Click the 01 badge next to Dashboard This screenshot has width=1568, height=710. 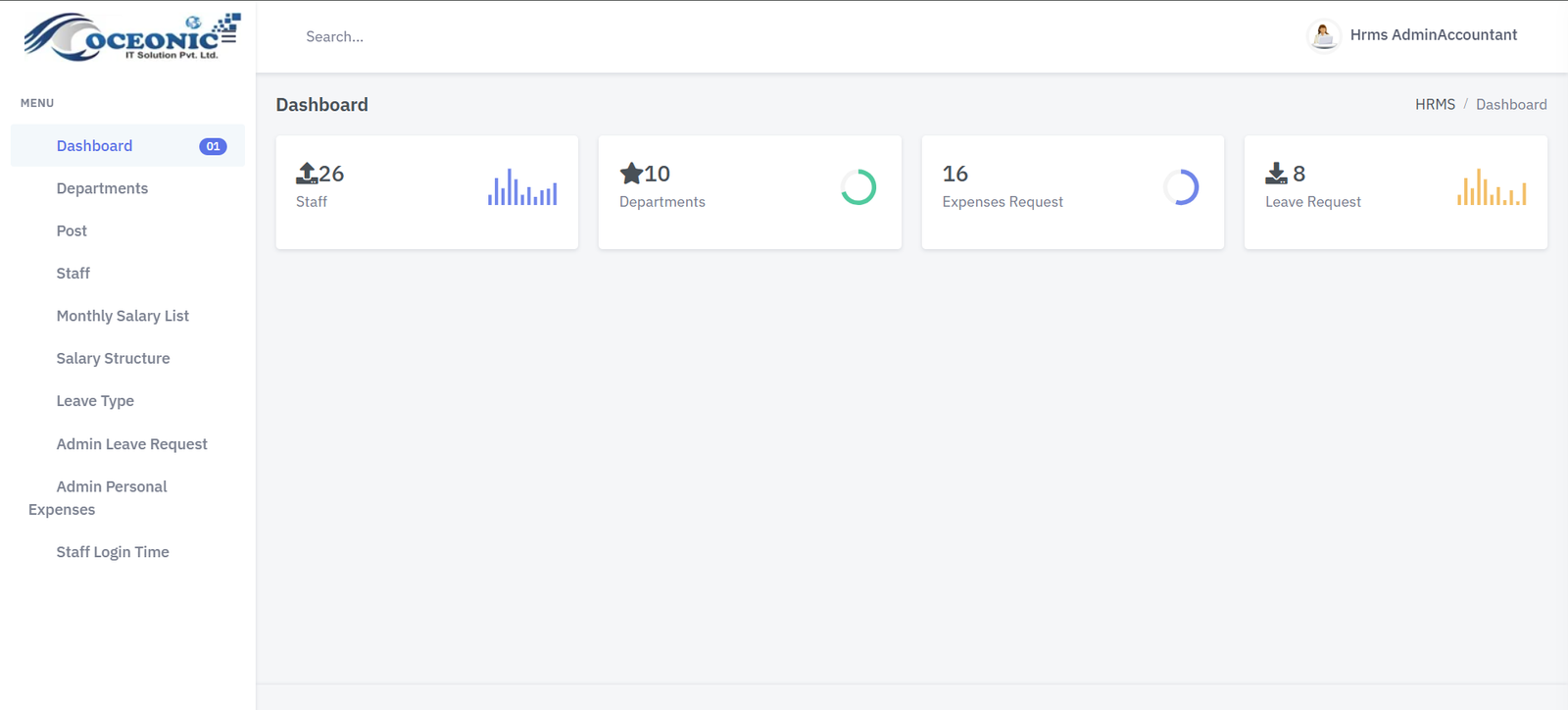tap(213, 146)
